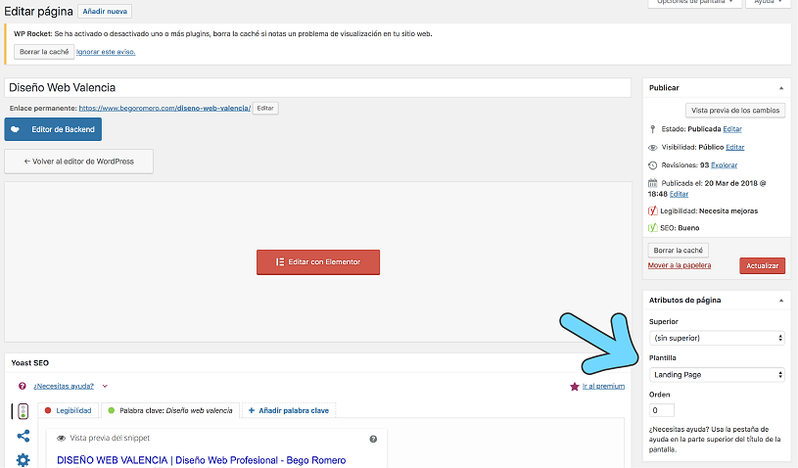Click the Yoast readability icon beside Legibilidad

click(652, 211)
